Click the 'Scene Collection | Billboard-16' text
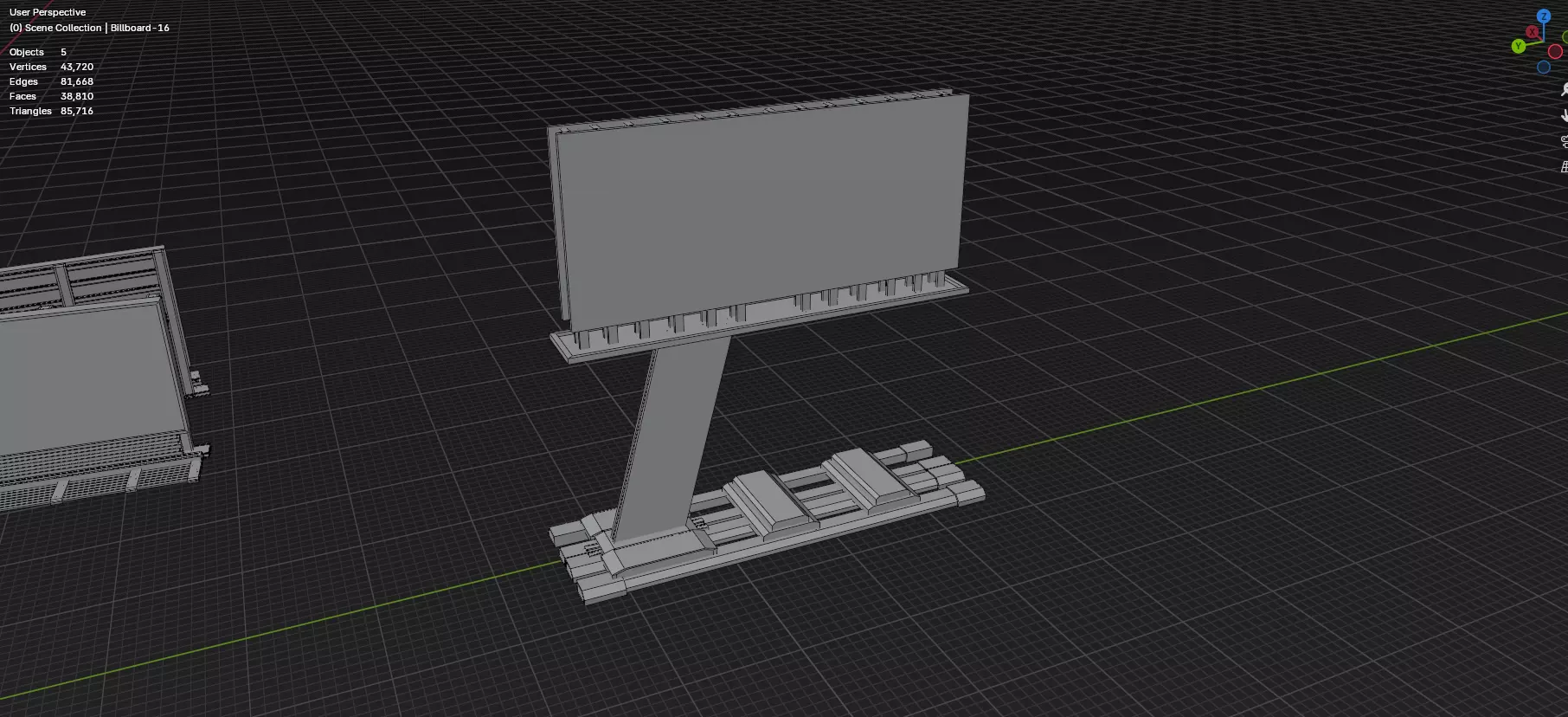Screen dimensions: 1568x717 (x=97, y=28)
